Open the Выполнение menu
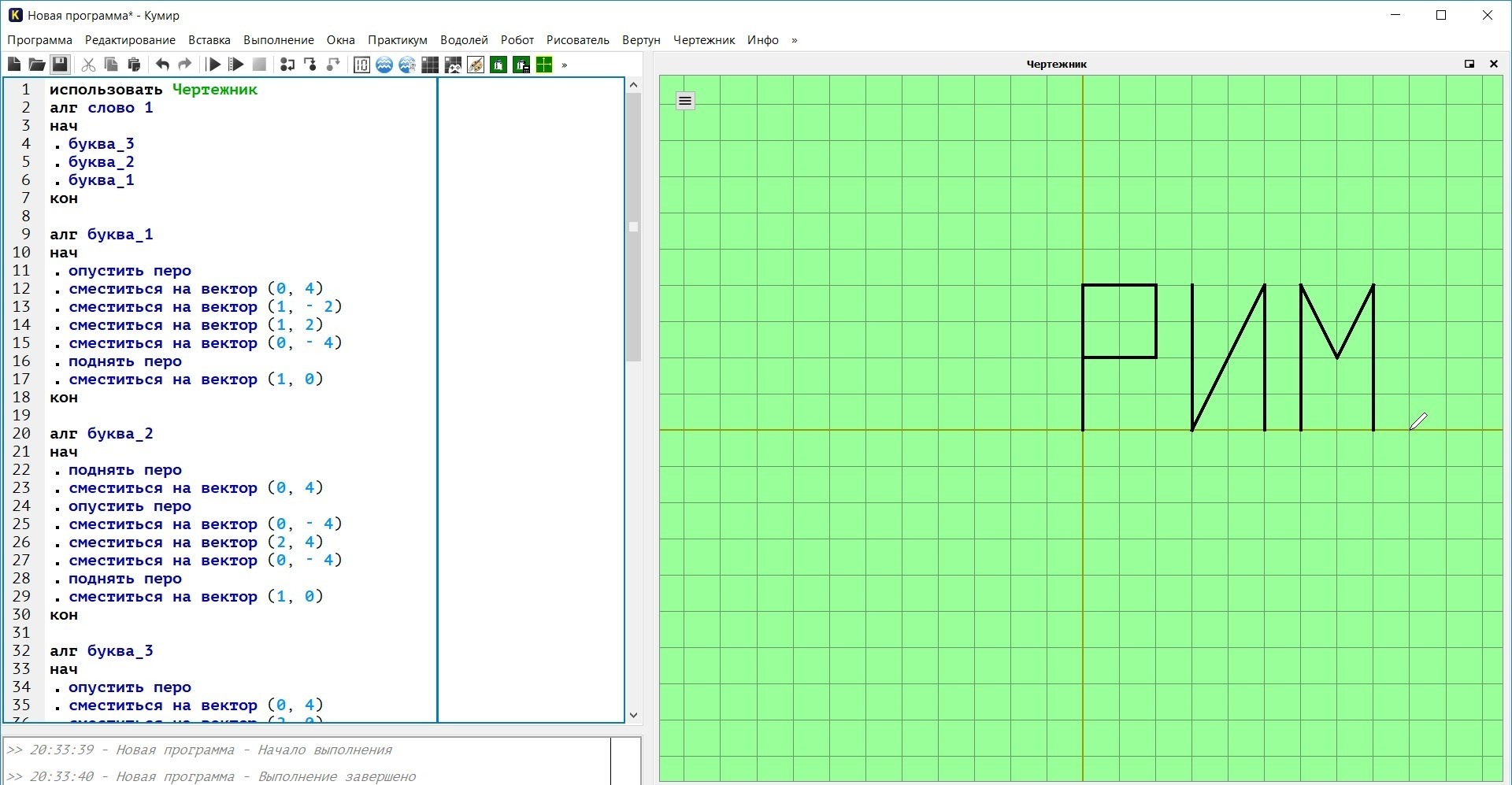 pyautogui.click(x=279, y=40)
